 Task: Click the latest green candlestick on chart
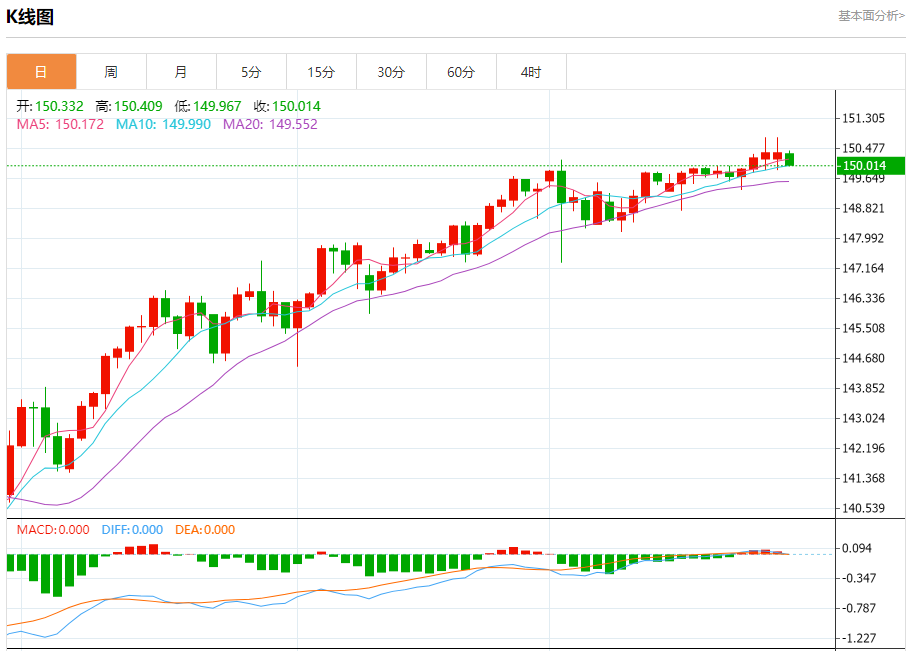(789, 159)
